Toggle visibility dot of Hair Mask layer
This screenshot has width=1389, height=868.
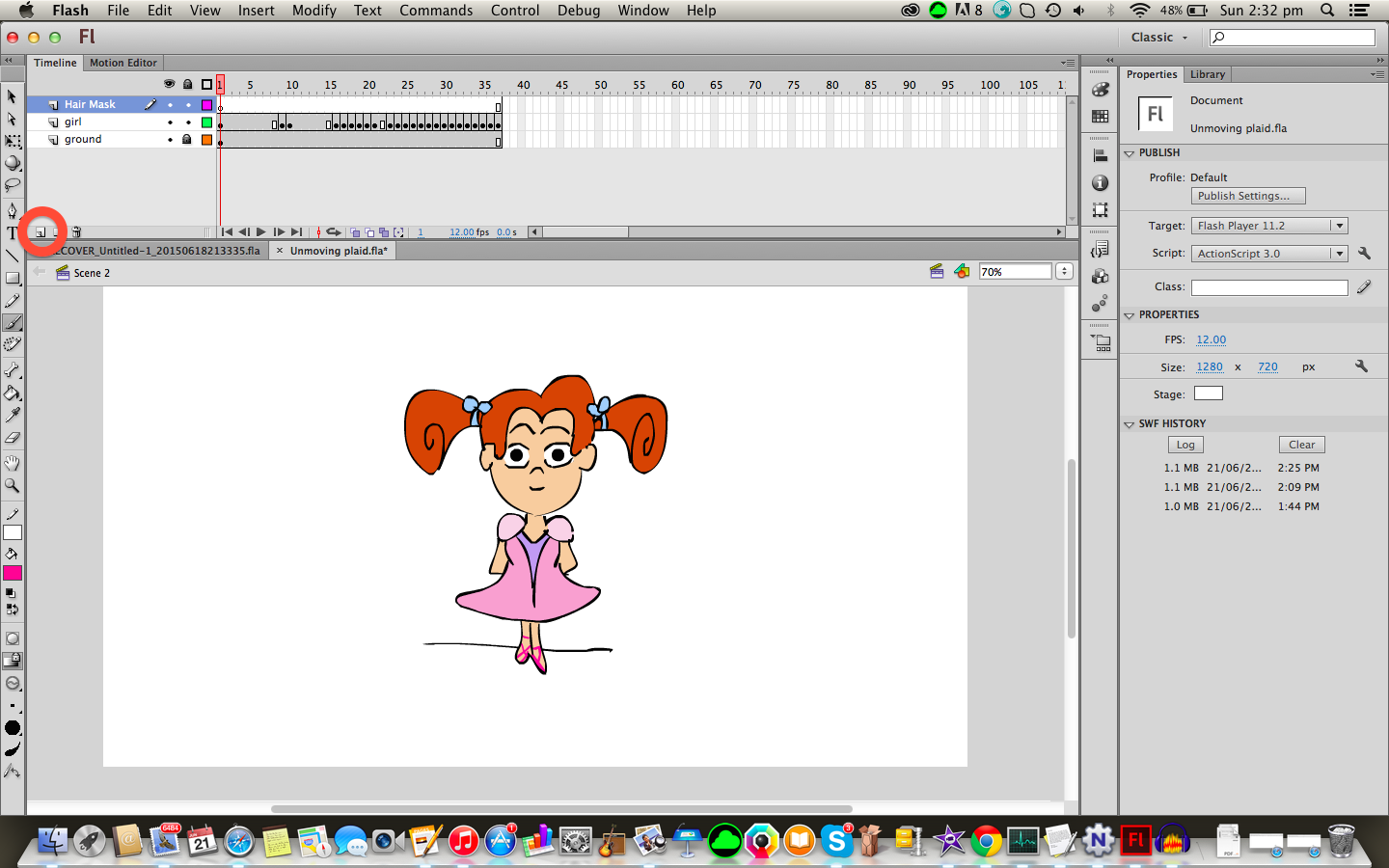pyautogui.click(x=170, y=105)
